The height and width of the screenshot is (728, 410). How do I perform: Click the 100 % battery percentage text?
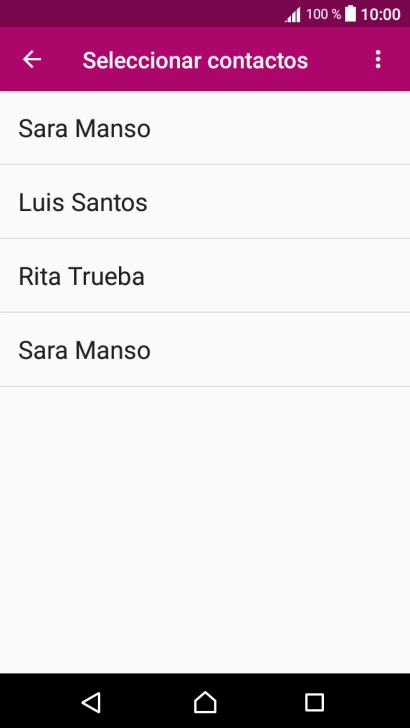(323, 14)
